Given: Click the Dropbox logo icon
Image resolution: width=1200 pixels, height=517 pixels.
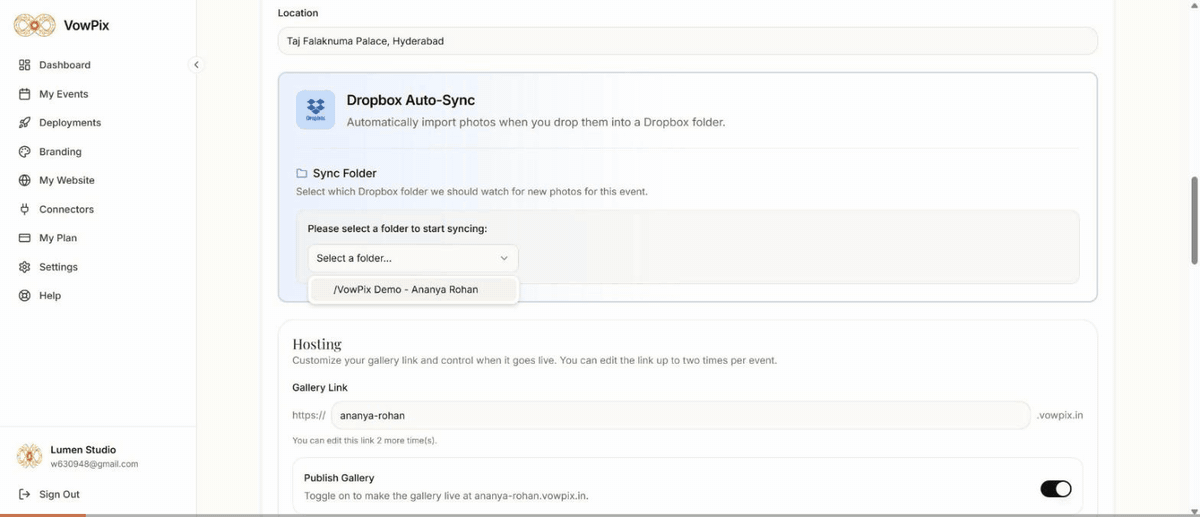Looking at the screenshot, I should (316, 110).
